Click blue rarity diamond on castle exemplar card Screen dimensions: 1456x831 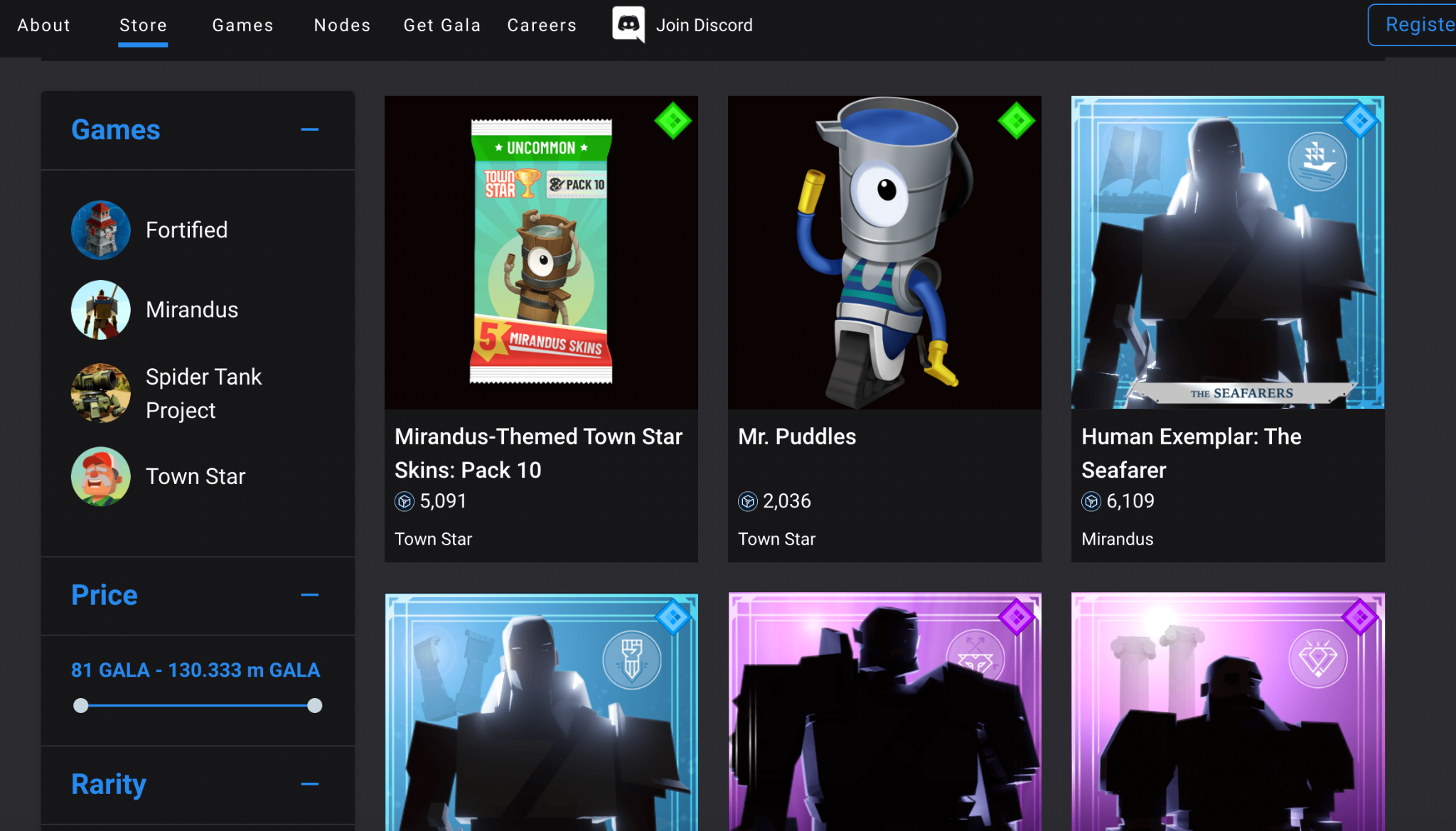click(673, 616)
